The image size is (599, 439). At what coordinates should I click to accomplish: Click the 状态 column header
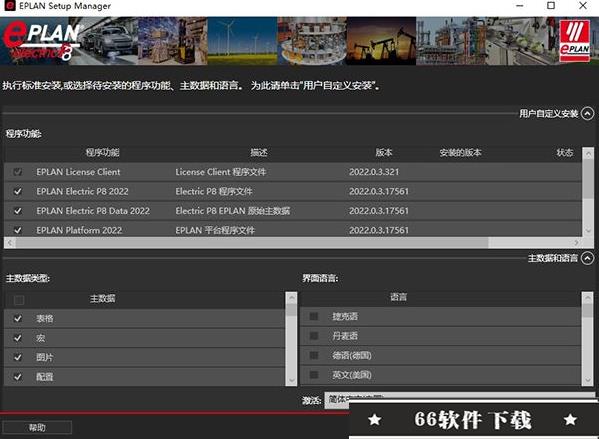pyautogui.click(x=565, y=152)
